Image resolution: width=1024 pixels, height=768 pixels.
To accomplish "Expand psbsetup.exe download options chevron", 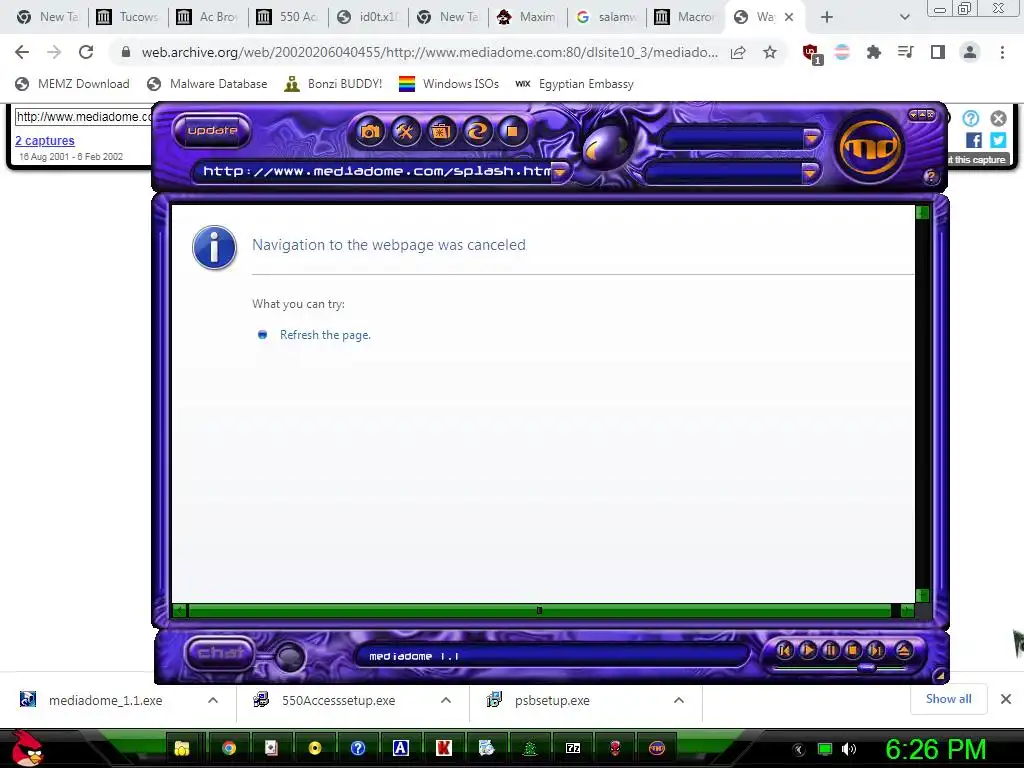I will pos(679,700).
